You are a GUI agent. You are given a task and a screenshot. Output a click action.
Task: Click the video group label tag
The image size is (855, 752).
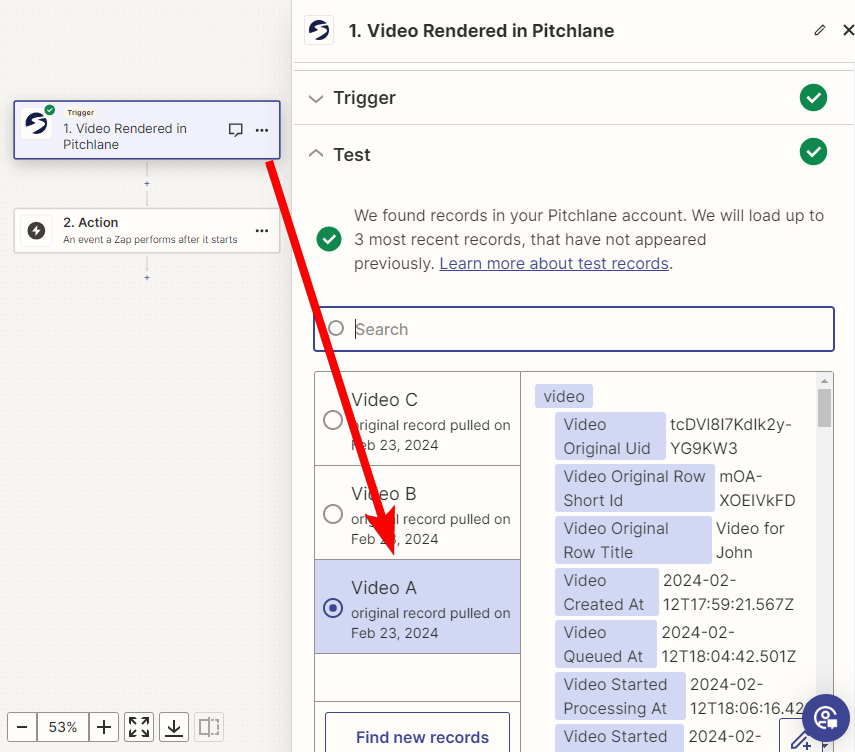[564, 396]
